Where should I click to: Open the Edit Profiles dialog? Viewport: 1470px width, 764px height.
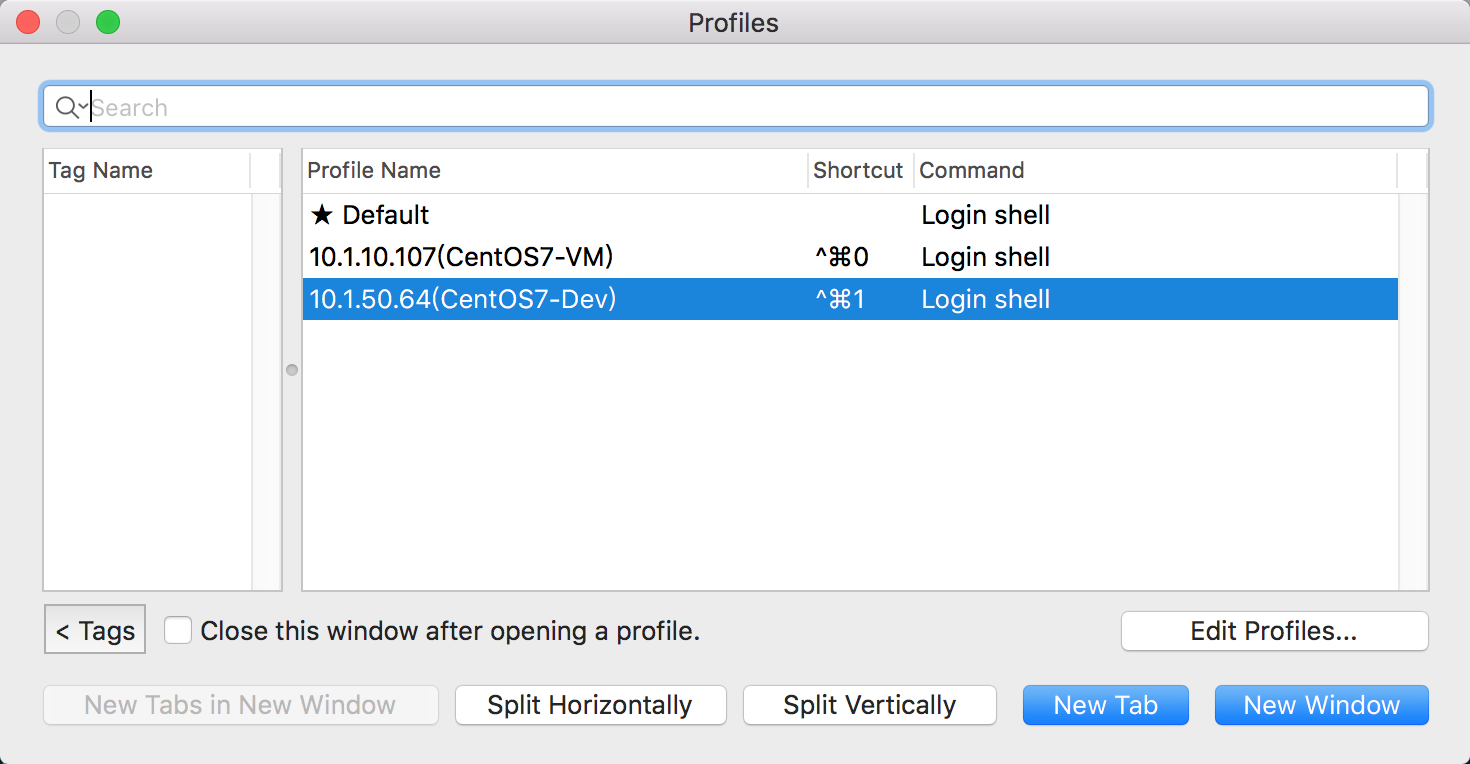(1274, 631)
